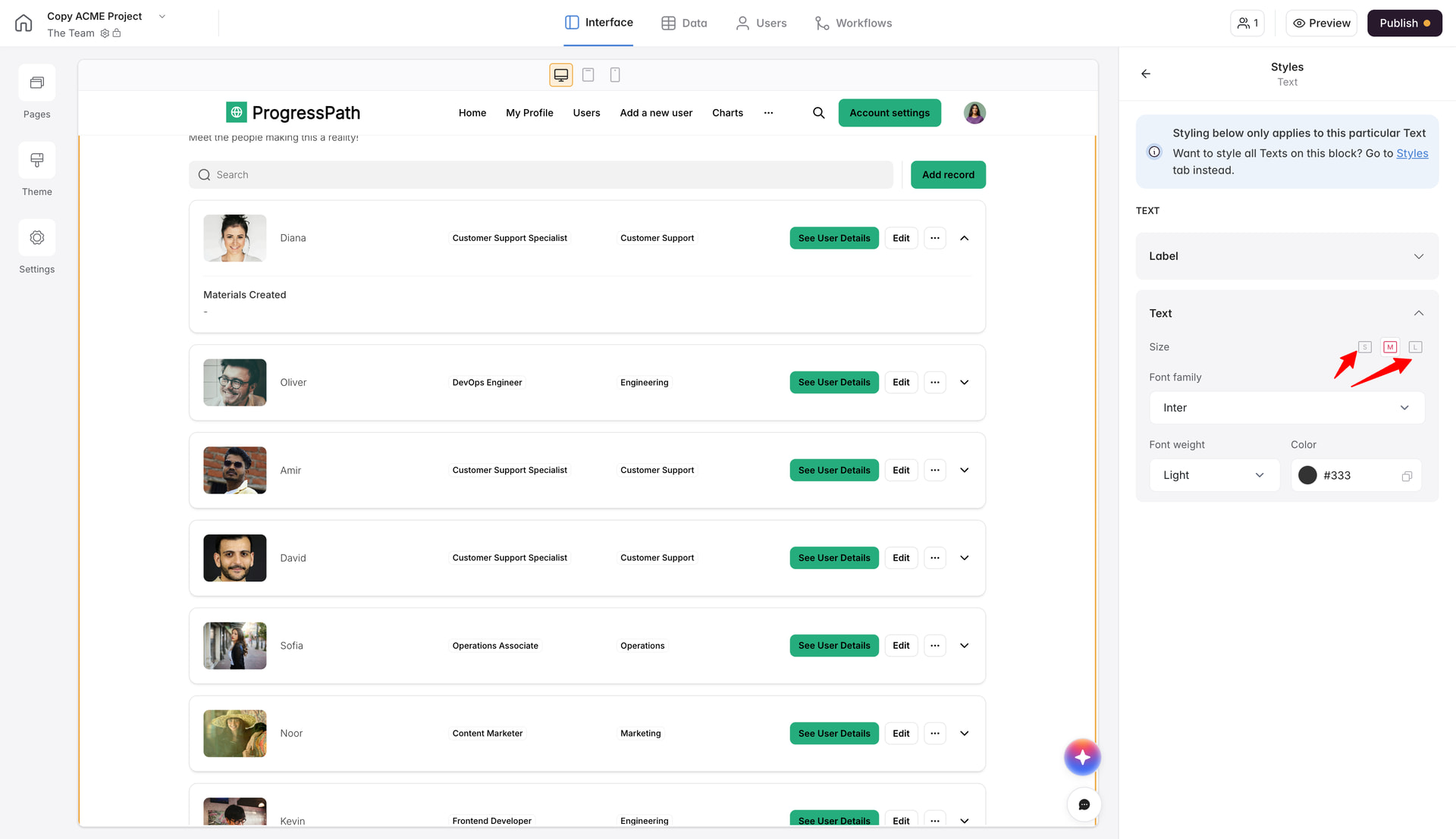This screenshot has height=839, width=1456.
Task: Switch to the Workflows tab
Action: click(853, 23)
